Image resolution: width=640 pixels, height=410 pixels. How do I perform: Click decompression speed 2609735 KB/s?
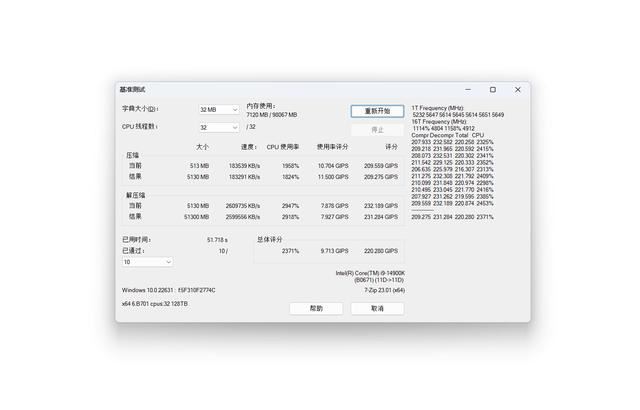coord(243,206)
